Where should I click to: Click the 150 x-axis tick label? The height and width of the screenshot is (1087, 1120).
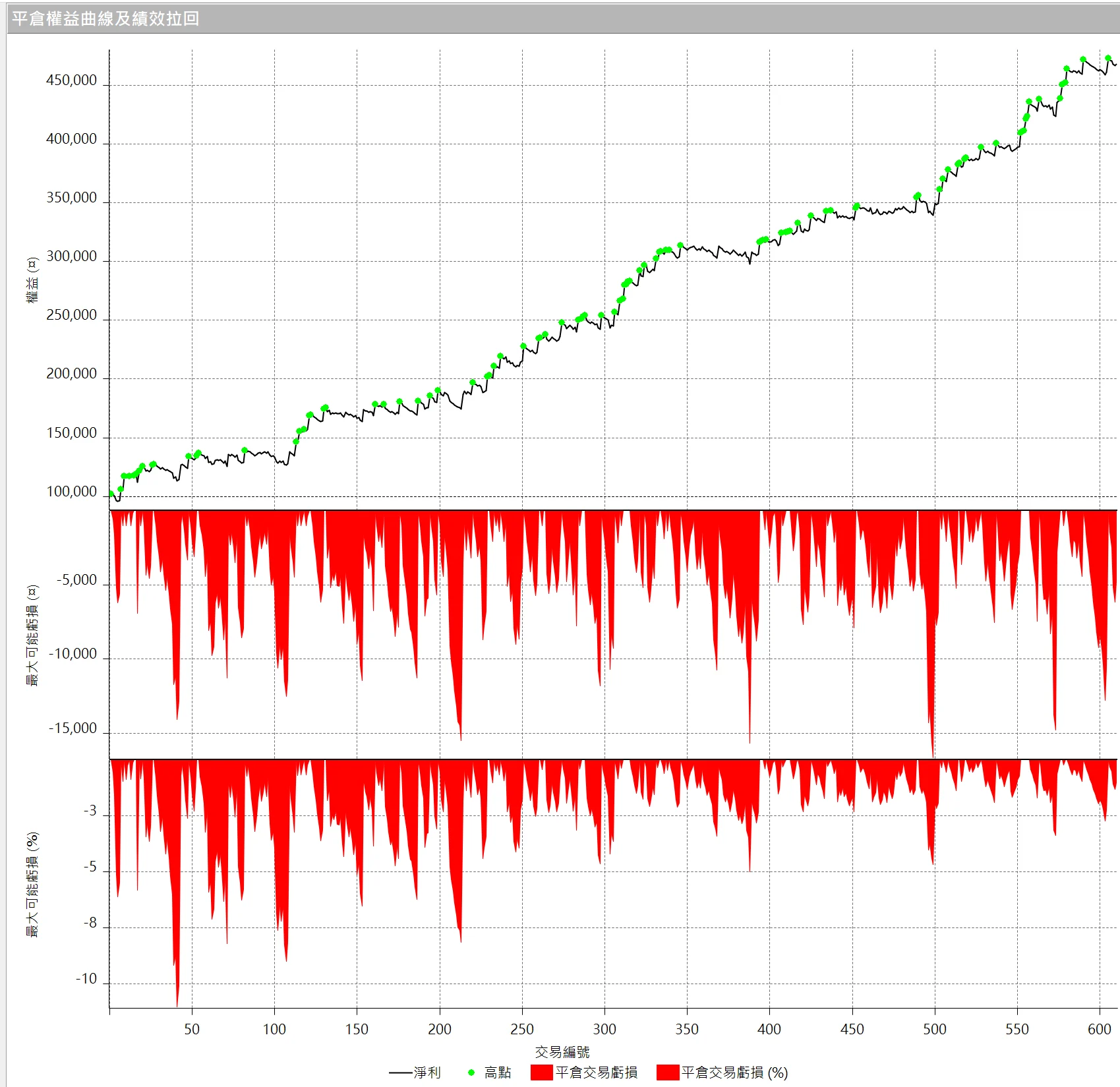(357, 1029)
